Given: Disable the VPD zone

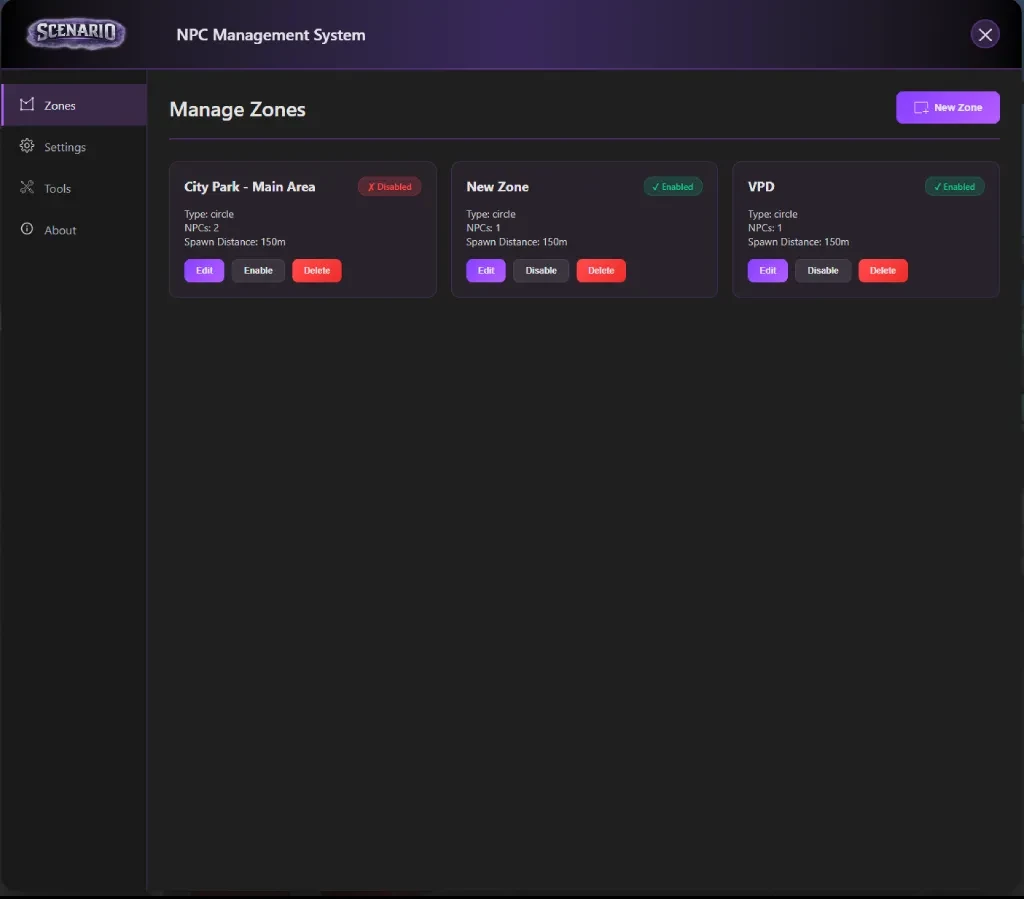Looking at the screenshot, I should point(823,270).
